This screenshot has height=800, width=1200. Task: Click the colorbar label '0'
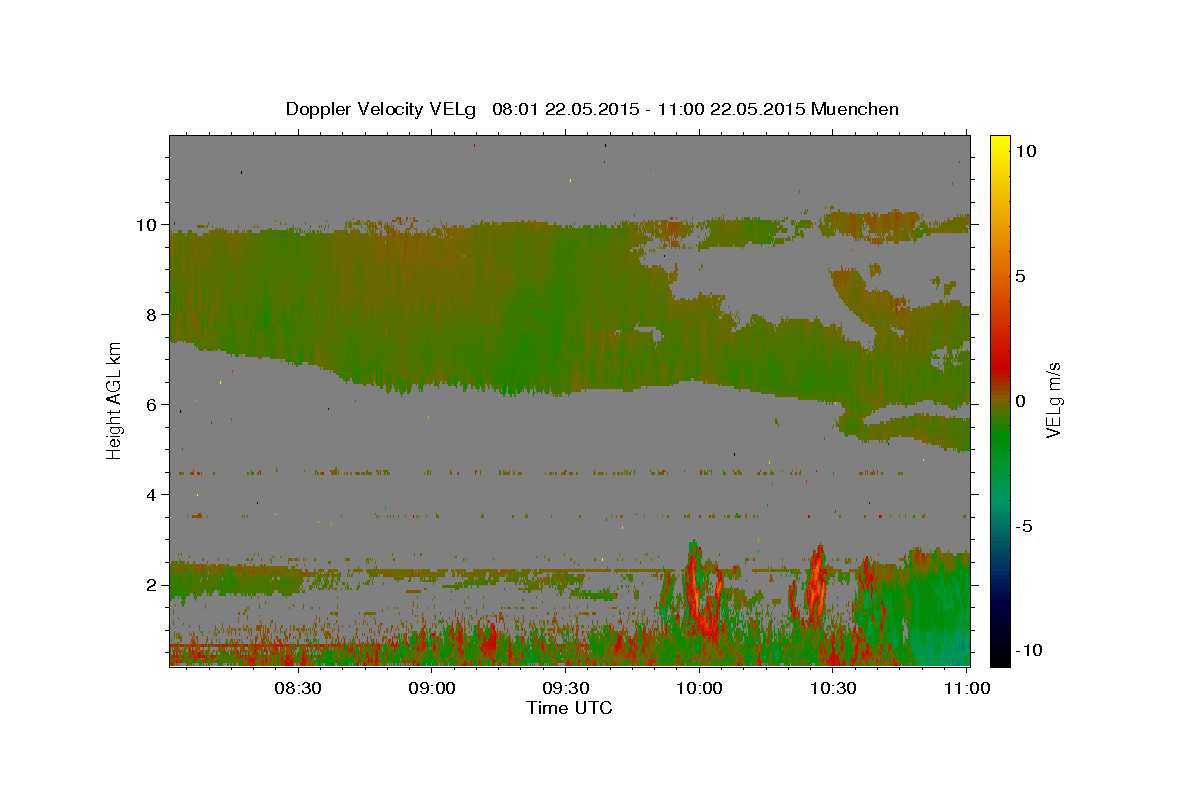coord(1021,401)
